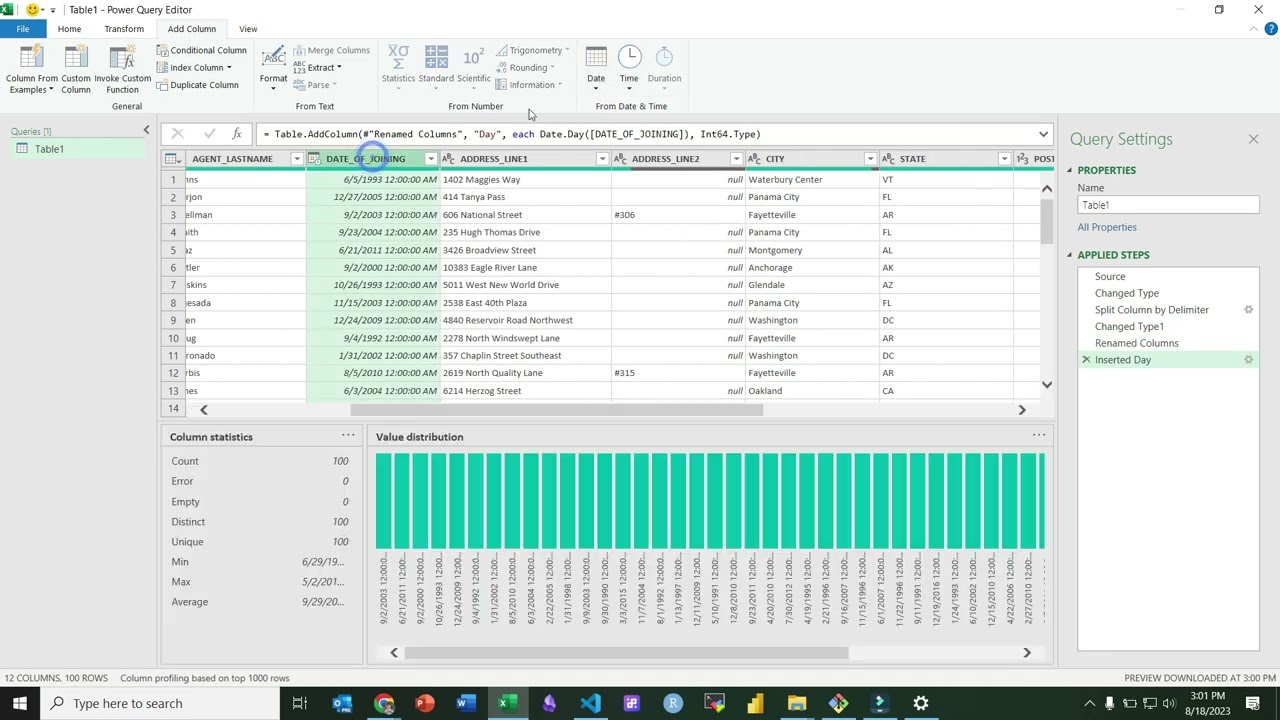Viewport: 1280px width, 720px height.
Task: Click the data grid vertical scrollbar
Action: [x=1047, y=223]
